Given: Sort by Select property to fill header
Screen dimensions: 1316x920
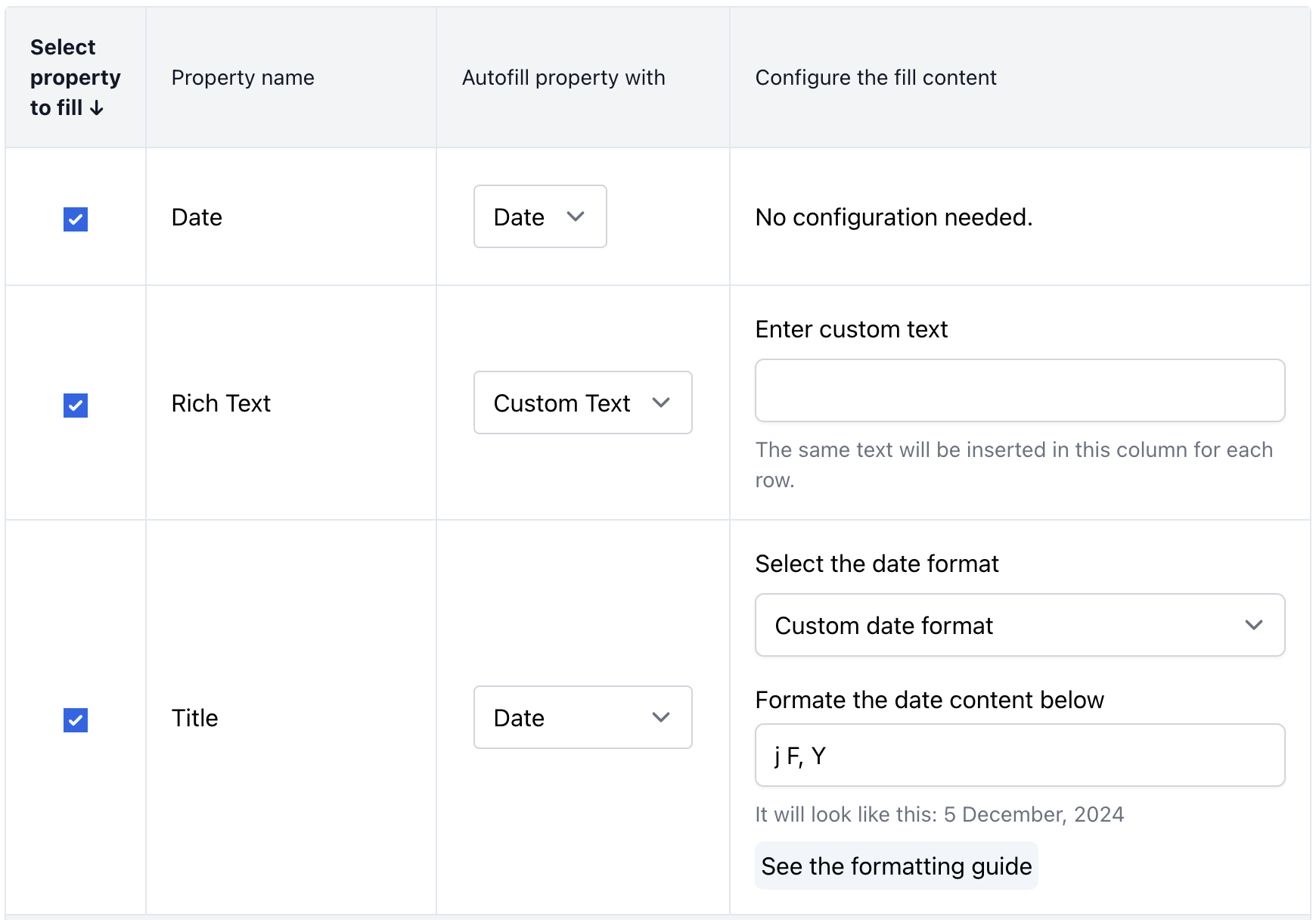Looking at the screenshot, I should 75,77.
